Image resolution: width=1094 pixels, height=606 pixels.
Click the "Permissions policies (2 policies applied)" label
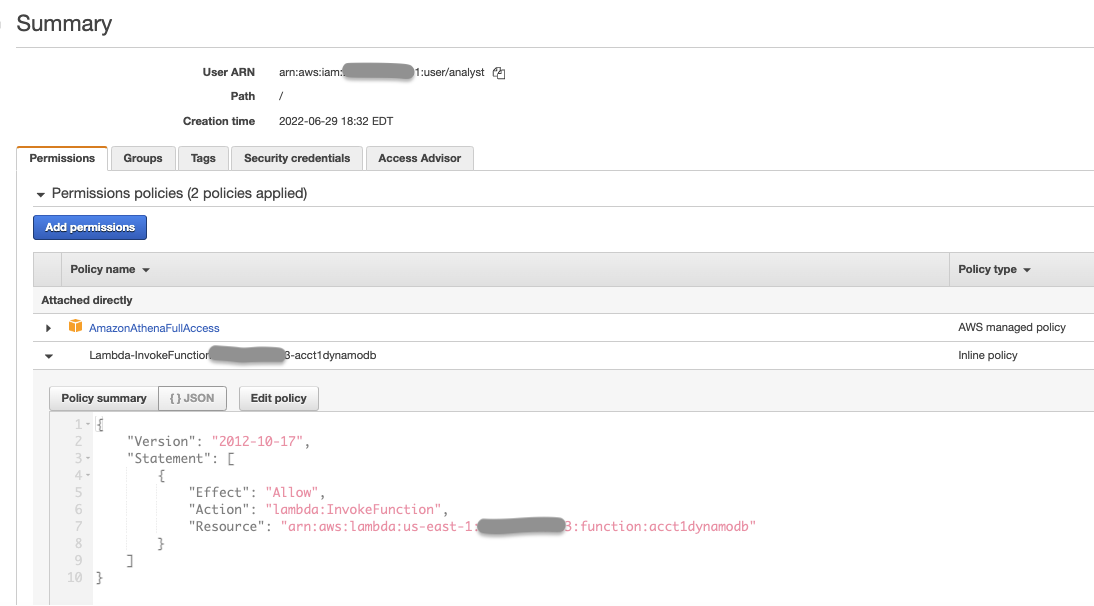179,193
